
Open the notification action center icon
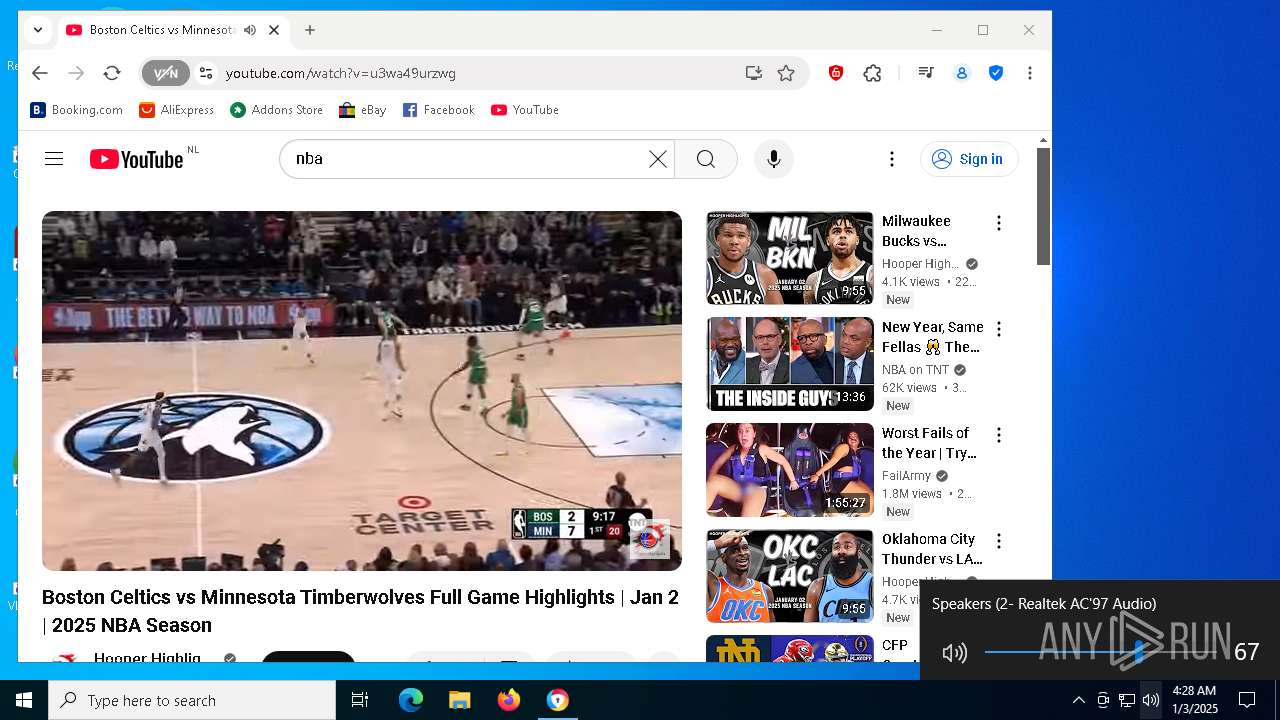pyautogui.click(x=1247, y=700)
